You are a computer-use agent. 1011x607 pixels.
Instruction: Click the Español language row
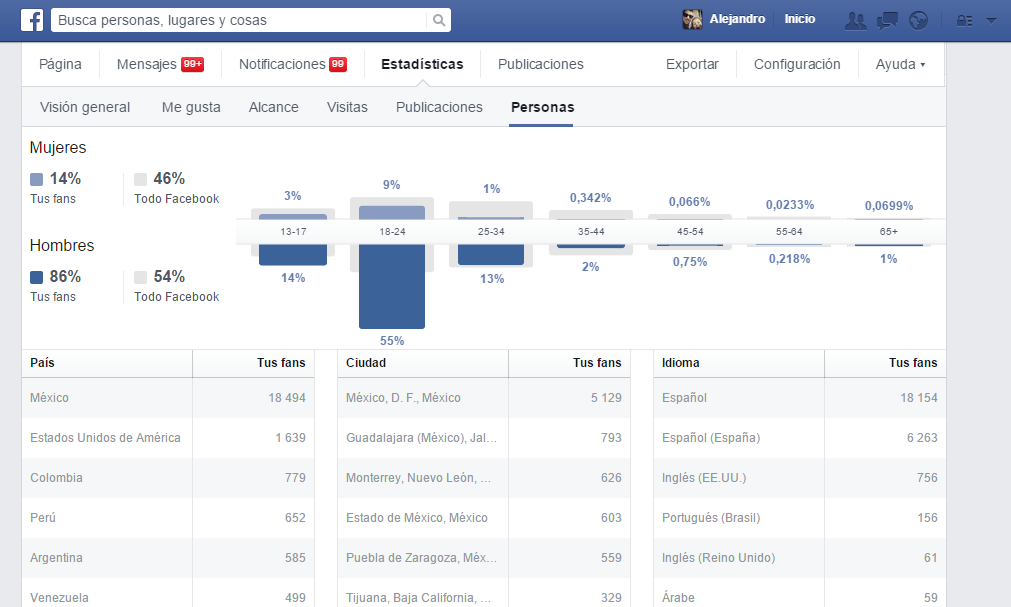800,398
